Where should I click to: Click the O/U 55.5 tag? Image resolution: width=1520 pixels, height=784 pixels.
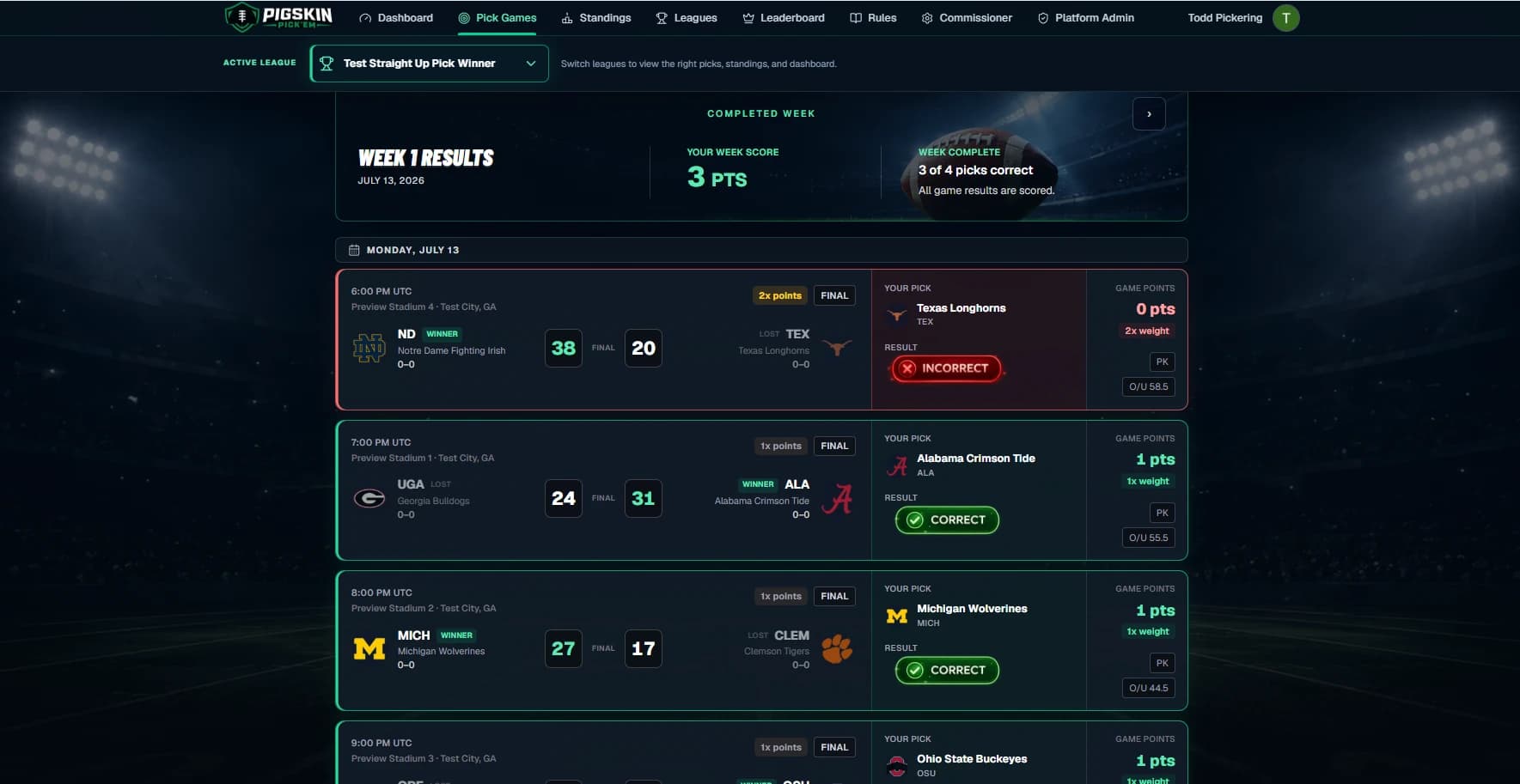(x=1149, y=538)
